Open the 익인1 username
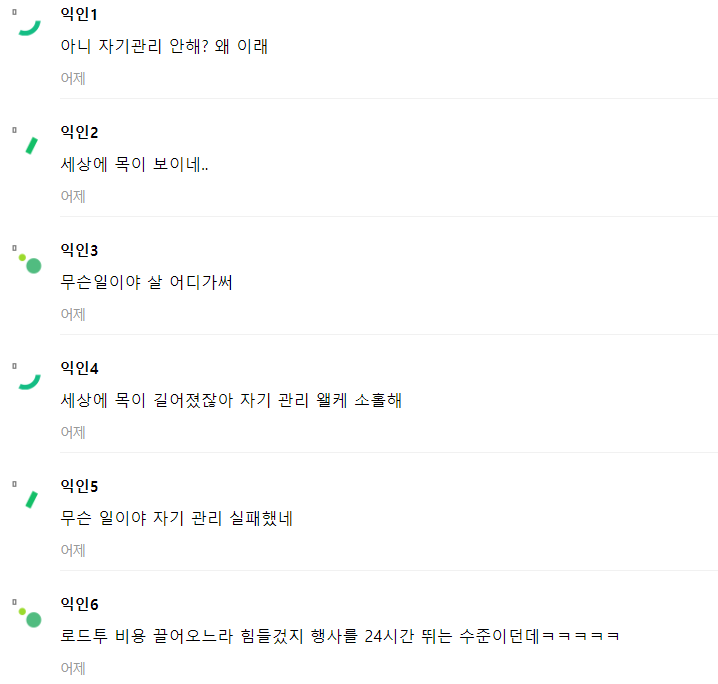This screenshot has width=718, height=684. [79, 14]
